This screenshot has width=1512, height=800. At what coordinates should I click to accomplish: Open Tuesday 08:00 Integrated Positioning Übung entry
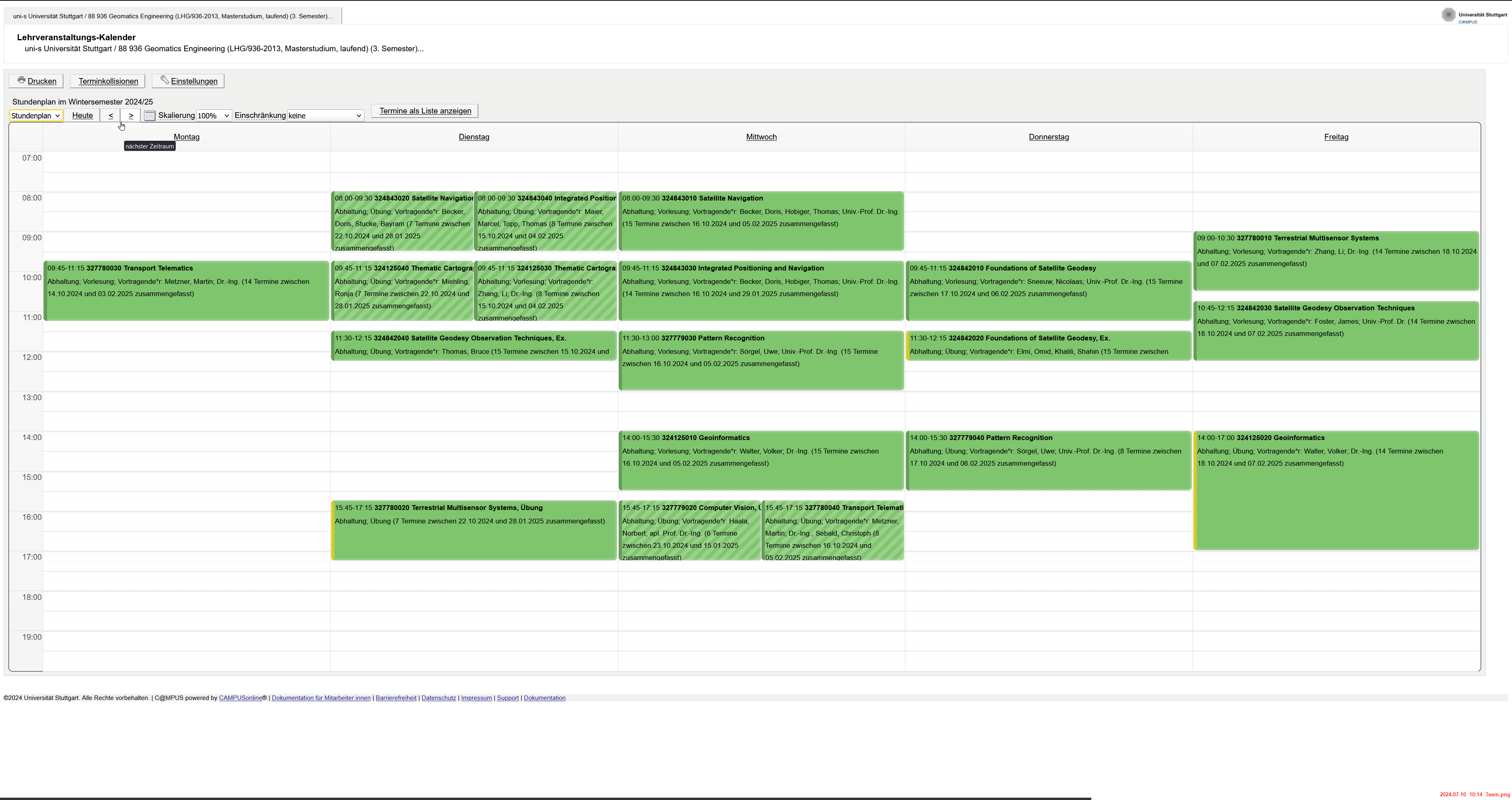545,221
